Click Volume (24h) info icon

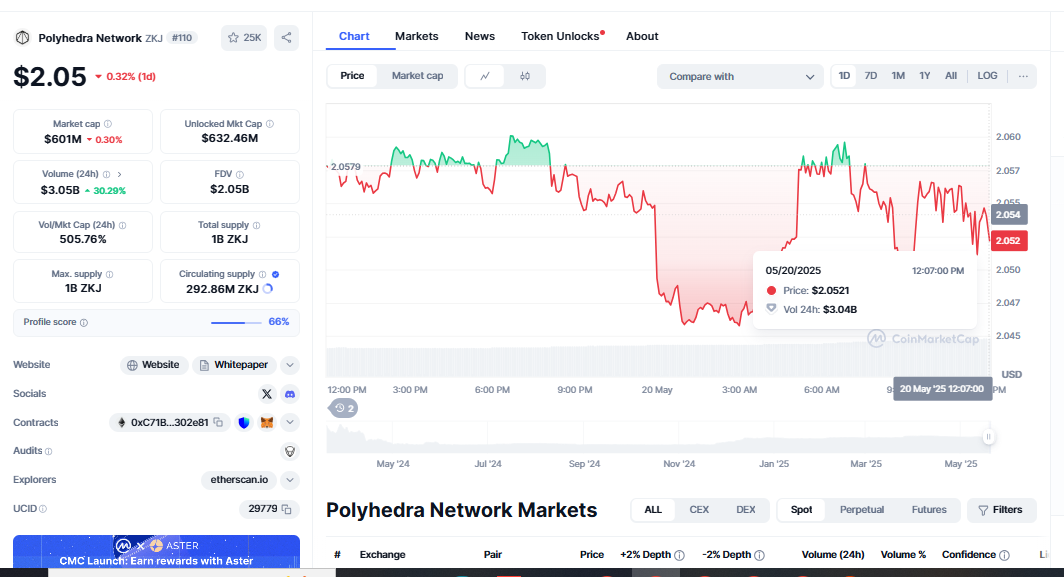(107, 174)
